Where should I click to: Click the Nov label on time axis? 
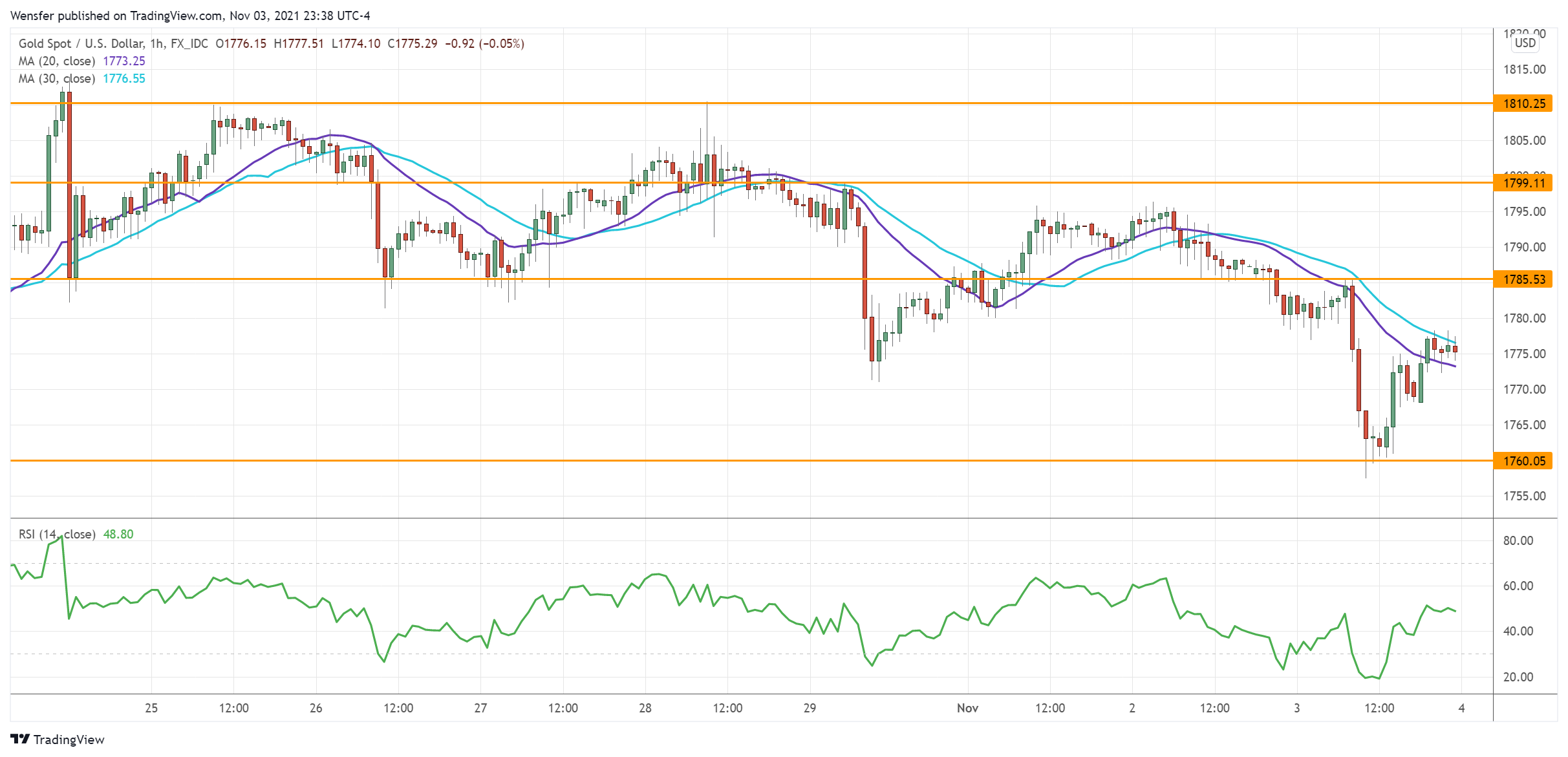[967, 708]
